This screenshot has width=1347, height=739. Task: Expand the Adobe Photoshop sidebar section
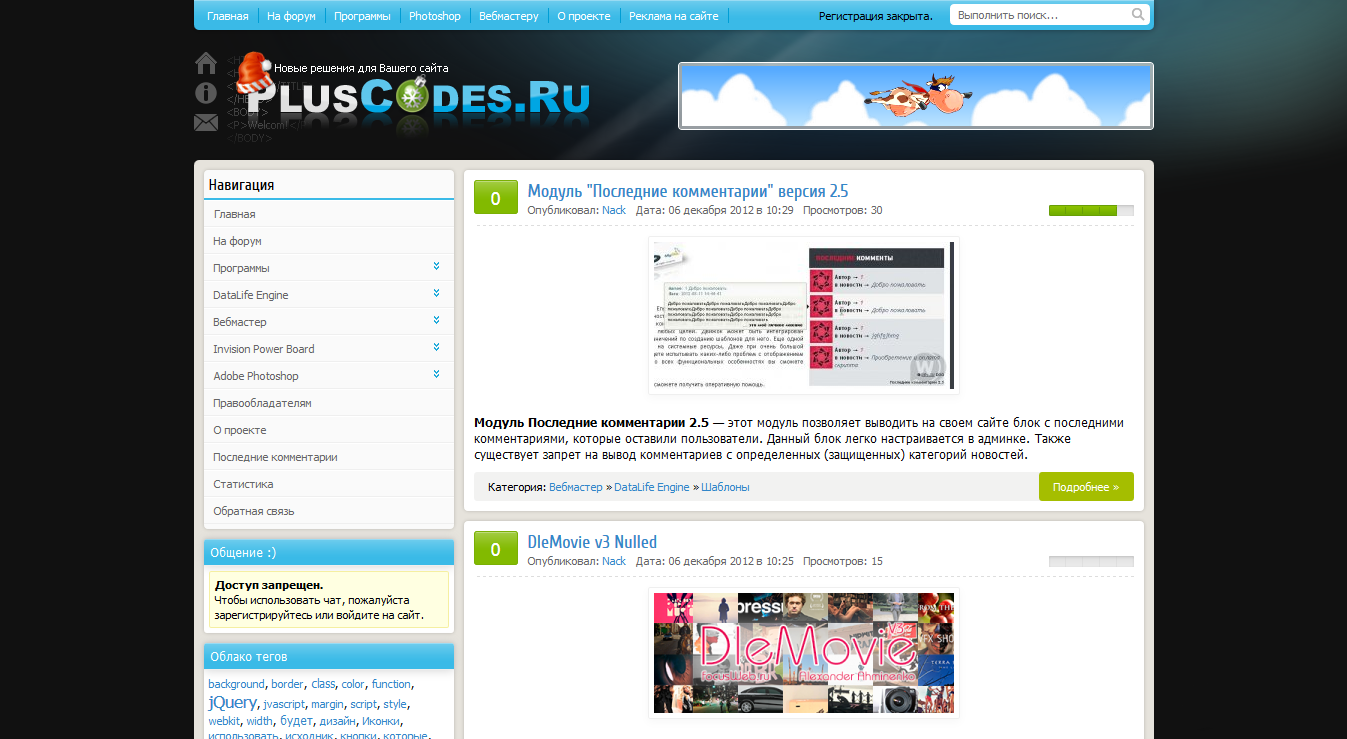pos(437,375)
